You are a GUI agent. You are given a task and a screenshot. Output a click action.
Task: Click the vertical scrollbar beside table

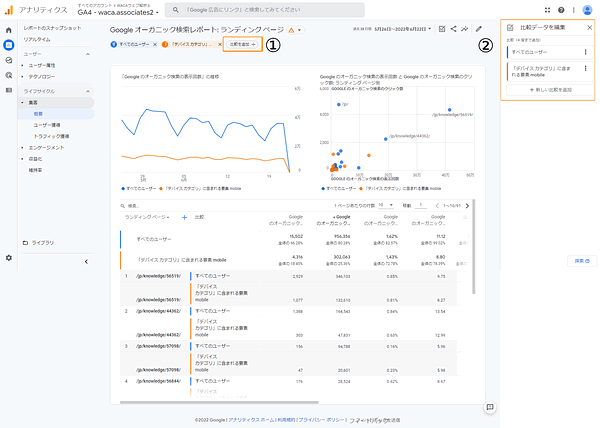click(x=474, y=246)
